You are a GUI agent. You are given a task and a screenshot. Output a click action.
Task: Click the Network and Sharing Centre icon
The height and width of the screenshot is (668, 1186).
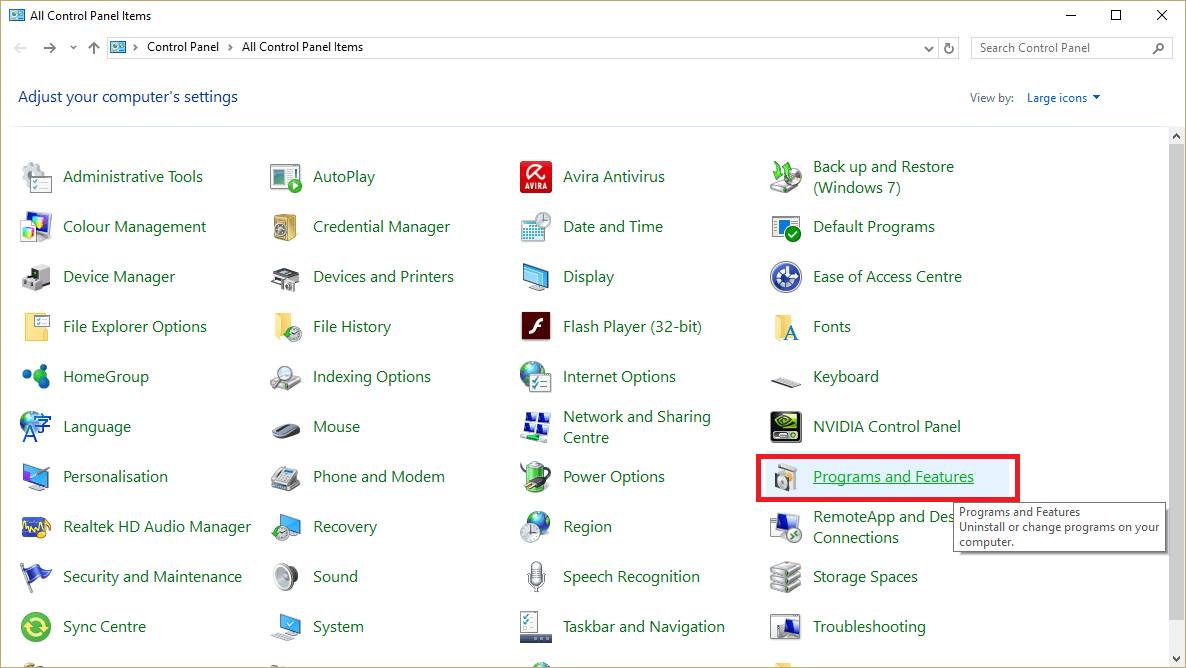[x=536, y=427]
